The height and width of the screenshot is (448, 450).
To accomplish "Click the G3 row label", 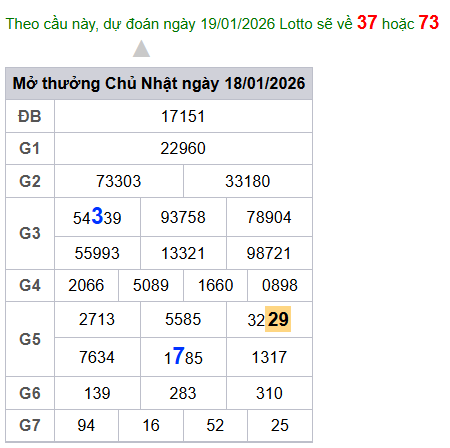I will tap(30, 233).
